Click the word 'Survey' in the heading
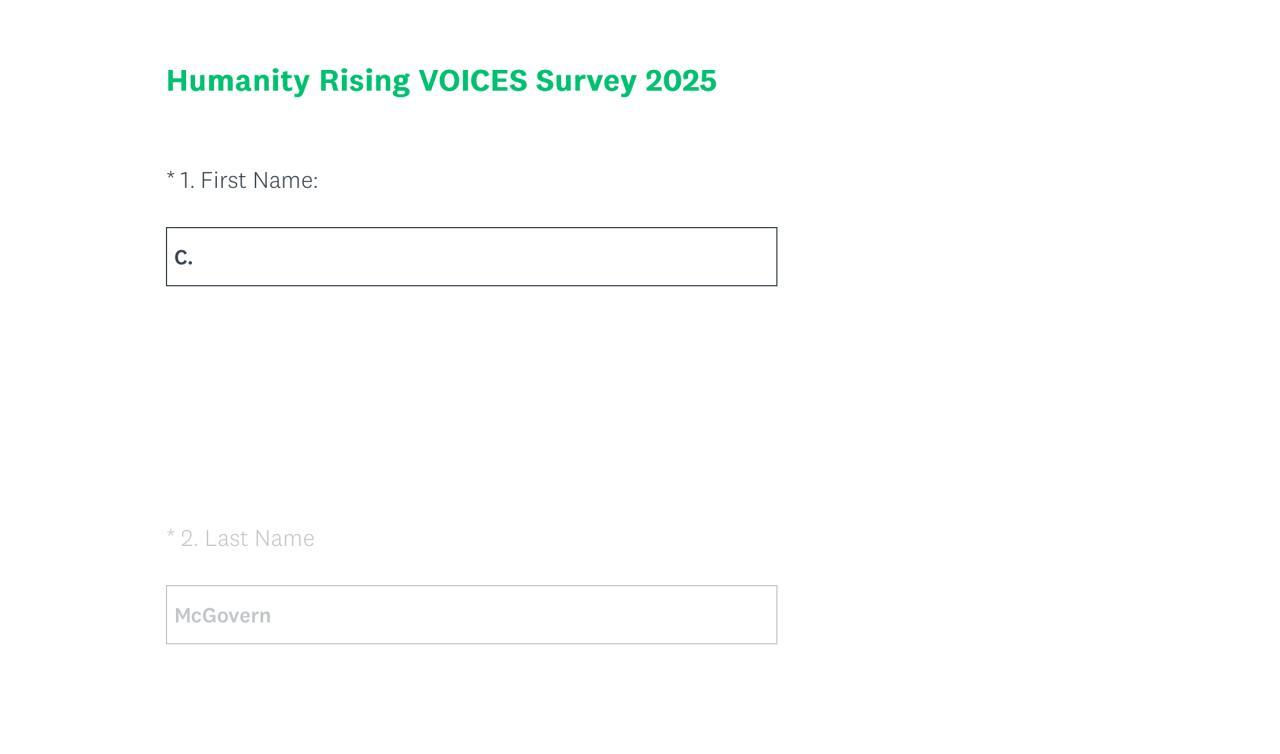 click(x=585, y=81)
